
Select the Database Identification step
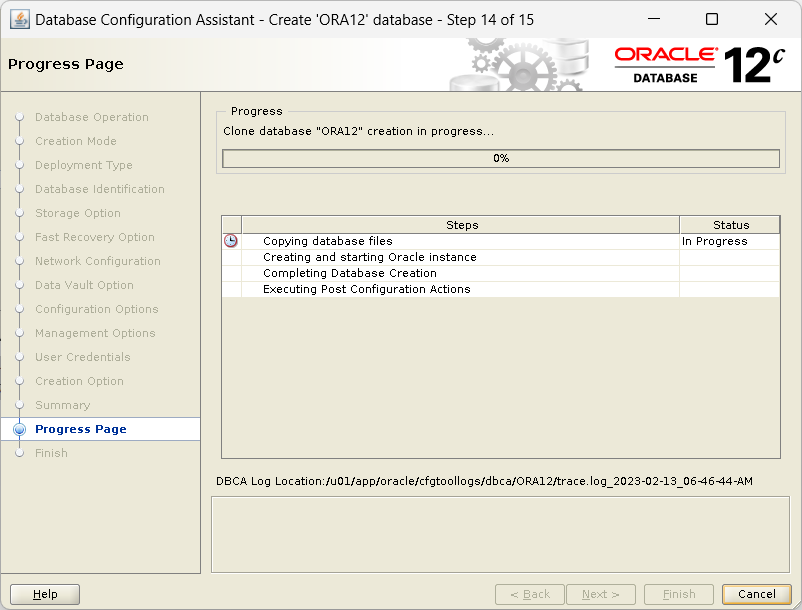(x=100, y=189)
